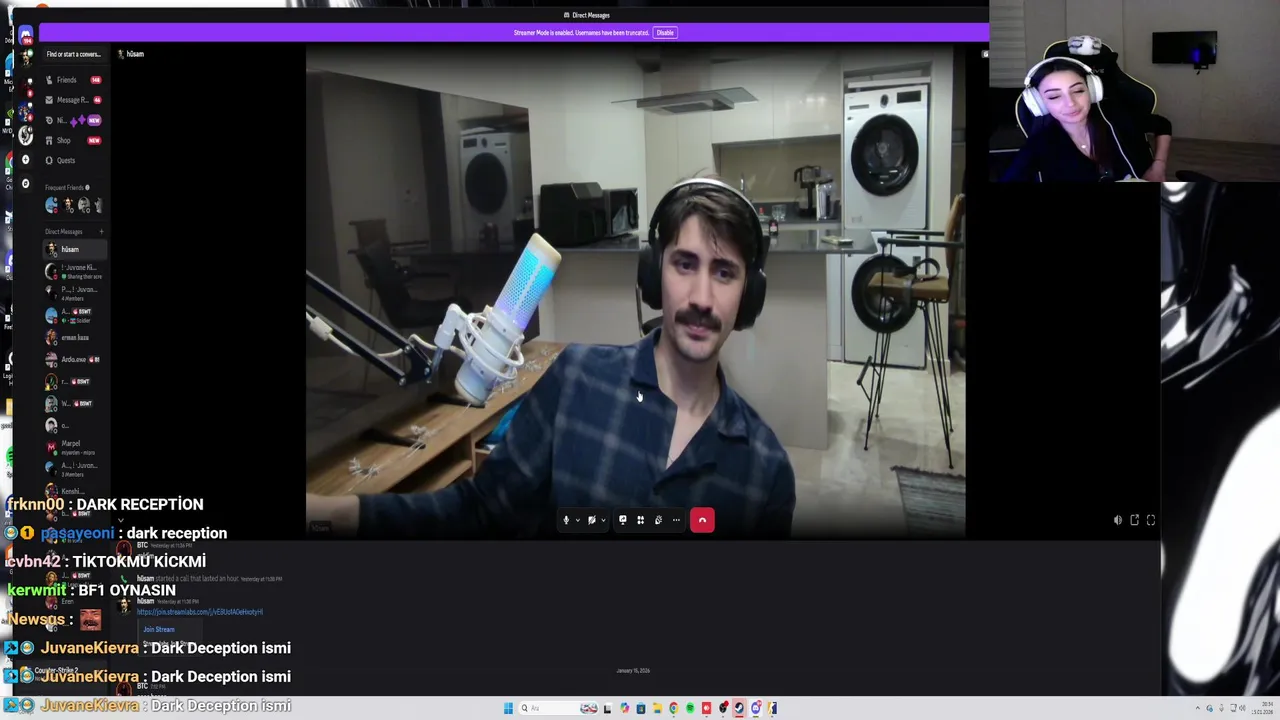Open the activities grid icon in call bar
Image resolution: width=1280 pixels, height=720 pixels.
tap(640, 520)
